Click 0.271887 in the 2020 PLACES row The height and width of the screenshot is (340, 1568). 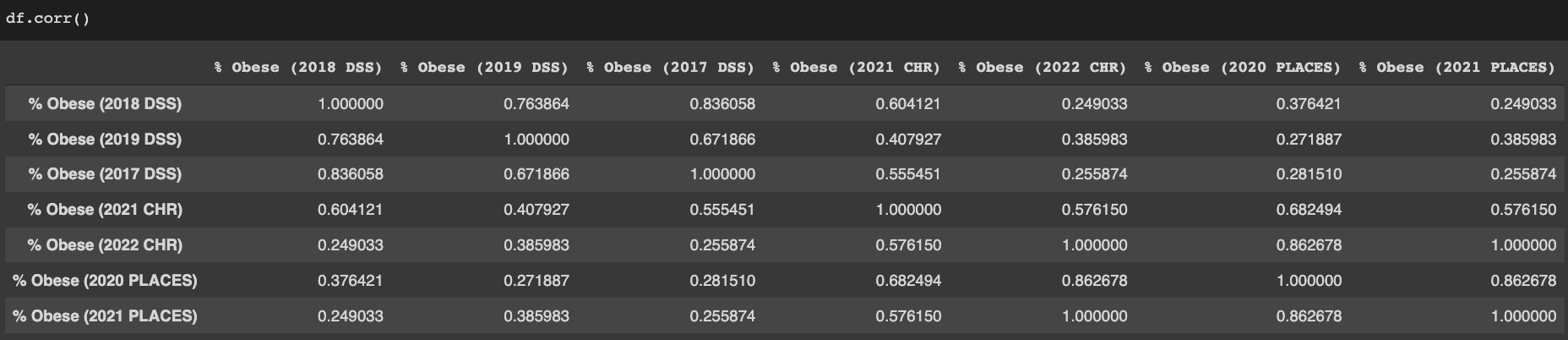[536, 281]
